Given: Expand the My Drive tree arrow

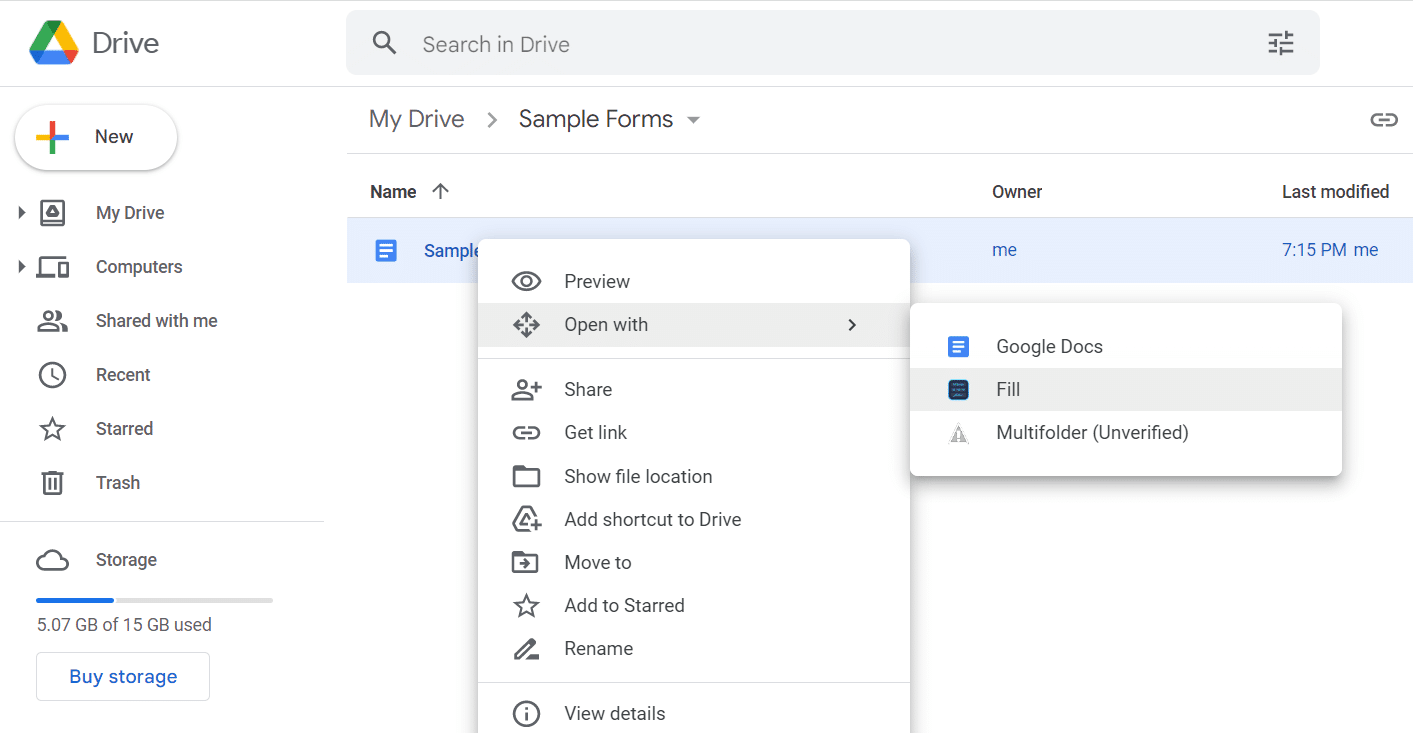Looking at the screenshot, I should click(x=21, y=212).
